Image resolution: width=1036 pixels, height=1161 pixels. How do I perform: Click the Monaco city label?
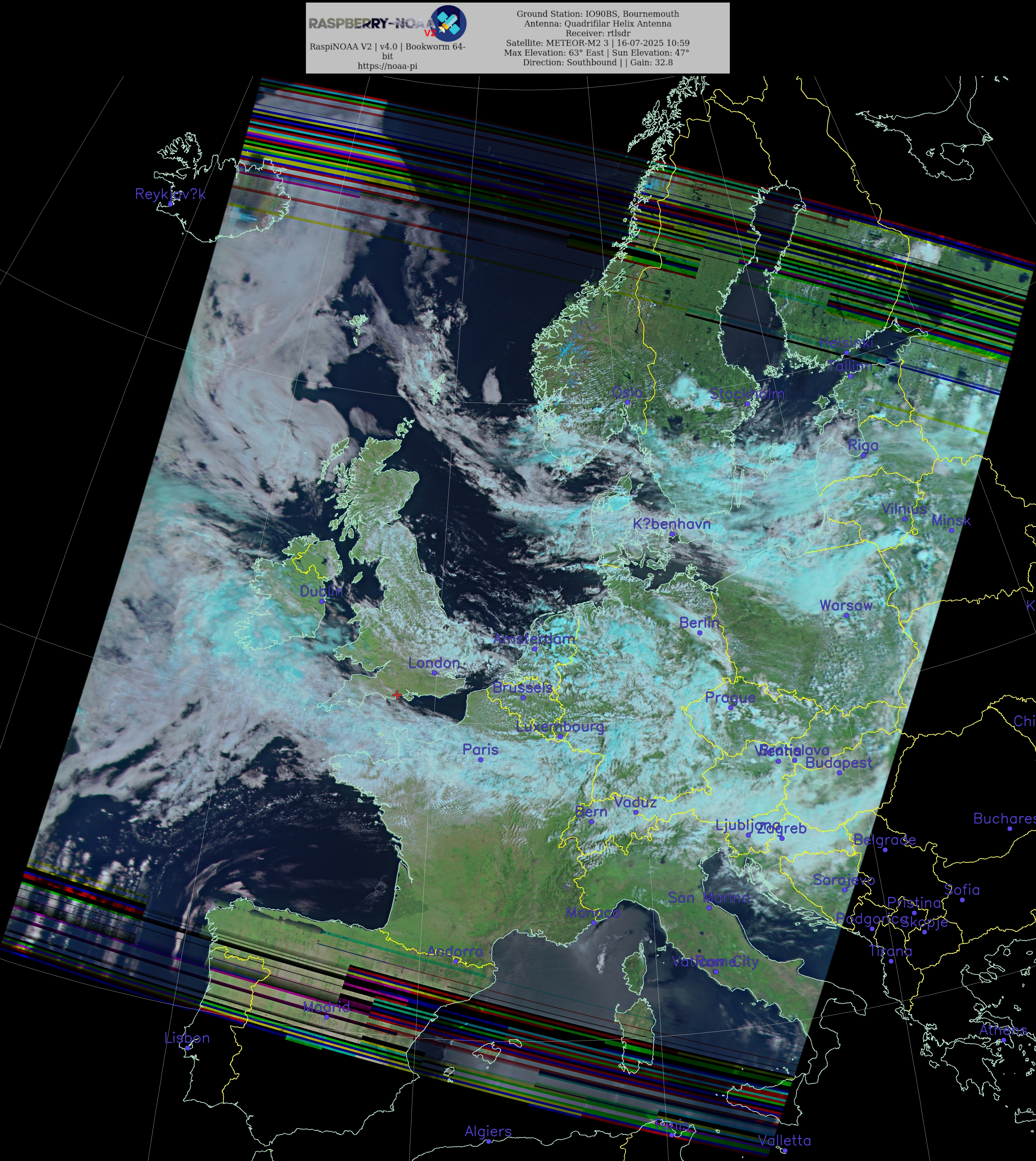pyautogui.click(x=593, y=912)
